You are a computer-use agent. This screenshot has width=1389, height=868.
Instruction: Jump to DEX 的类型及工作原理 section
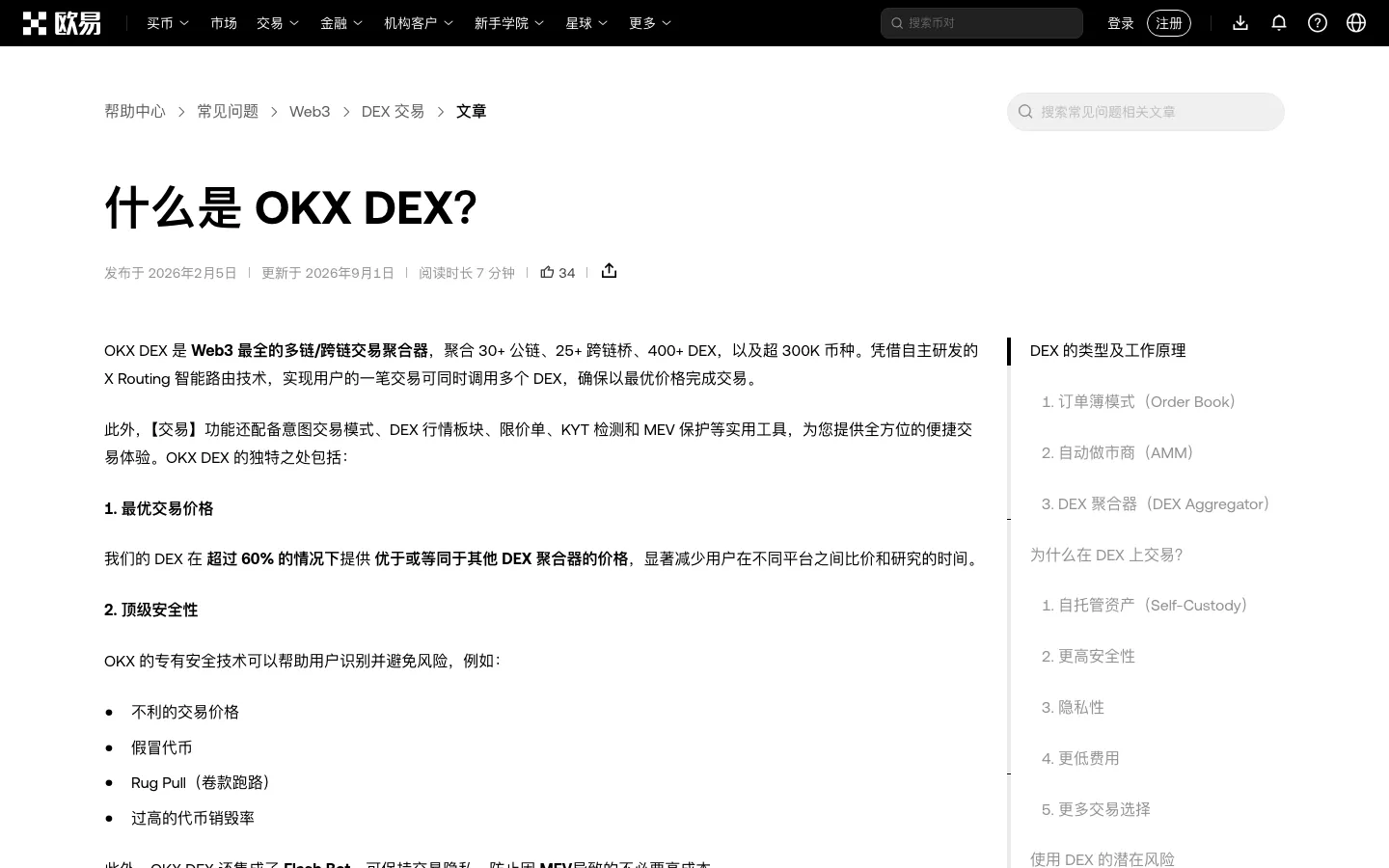(1108, 351)
